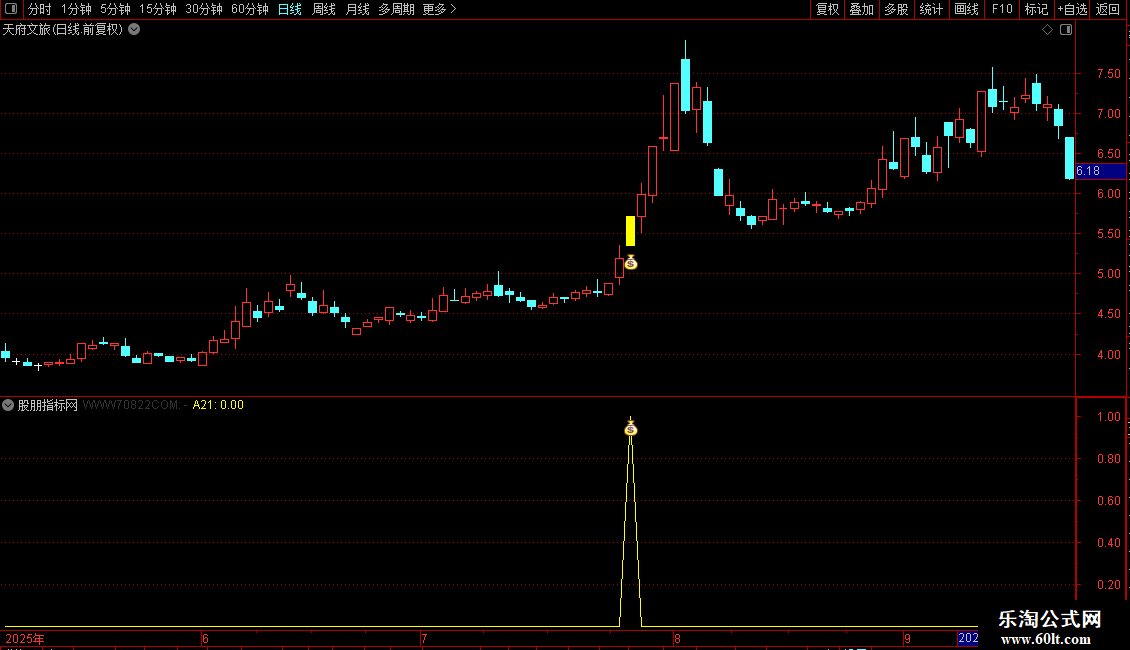Select the yellow highlighted candlestick
Viewport: 1130px width, 650px height.
click(631, 231)
